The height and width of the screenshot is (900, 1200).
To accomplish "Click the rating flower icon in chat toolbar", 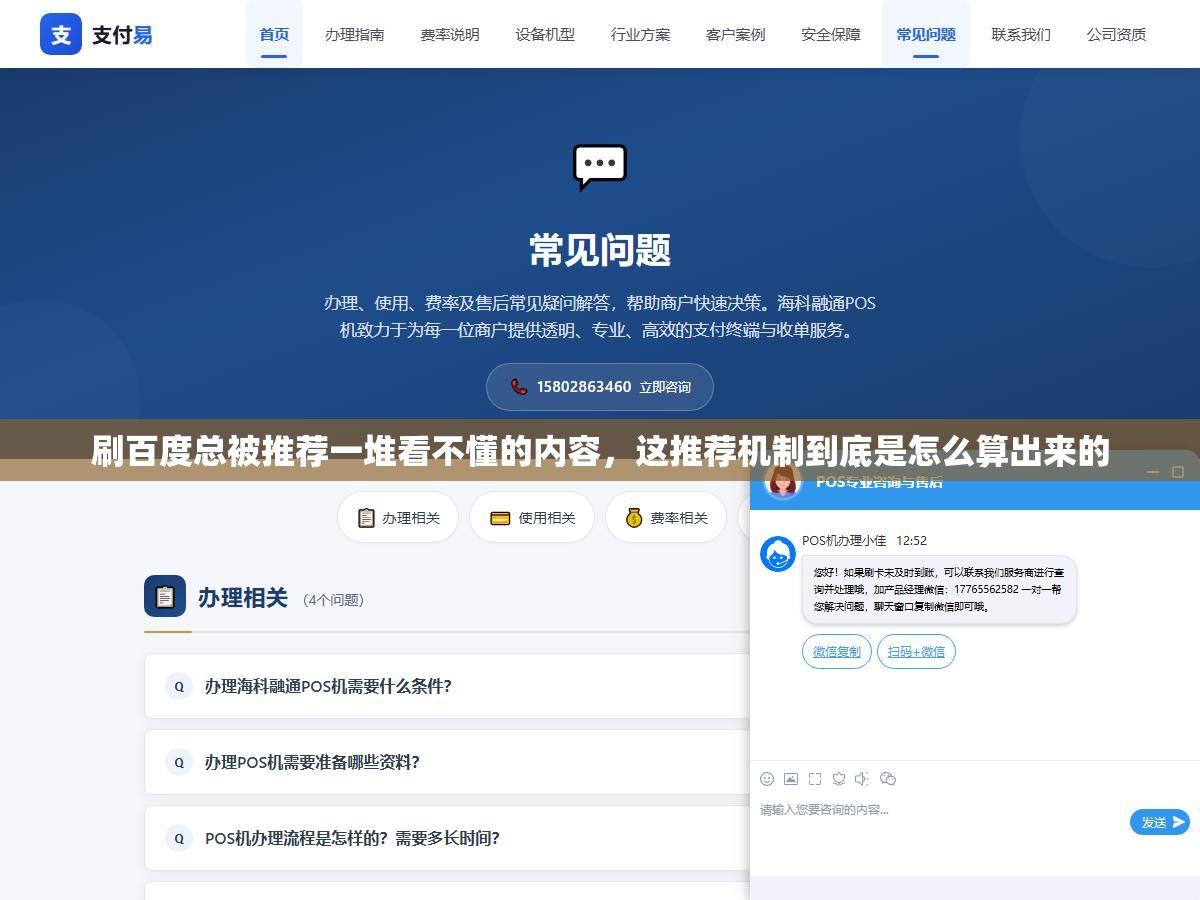I will (x=839, y=779).
